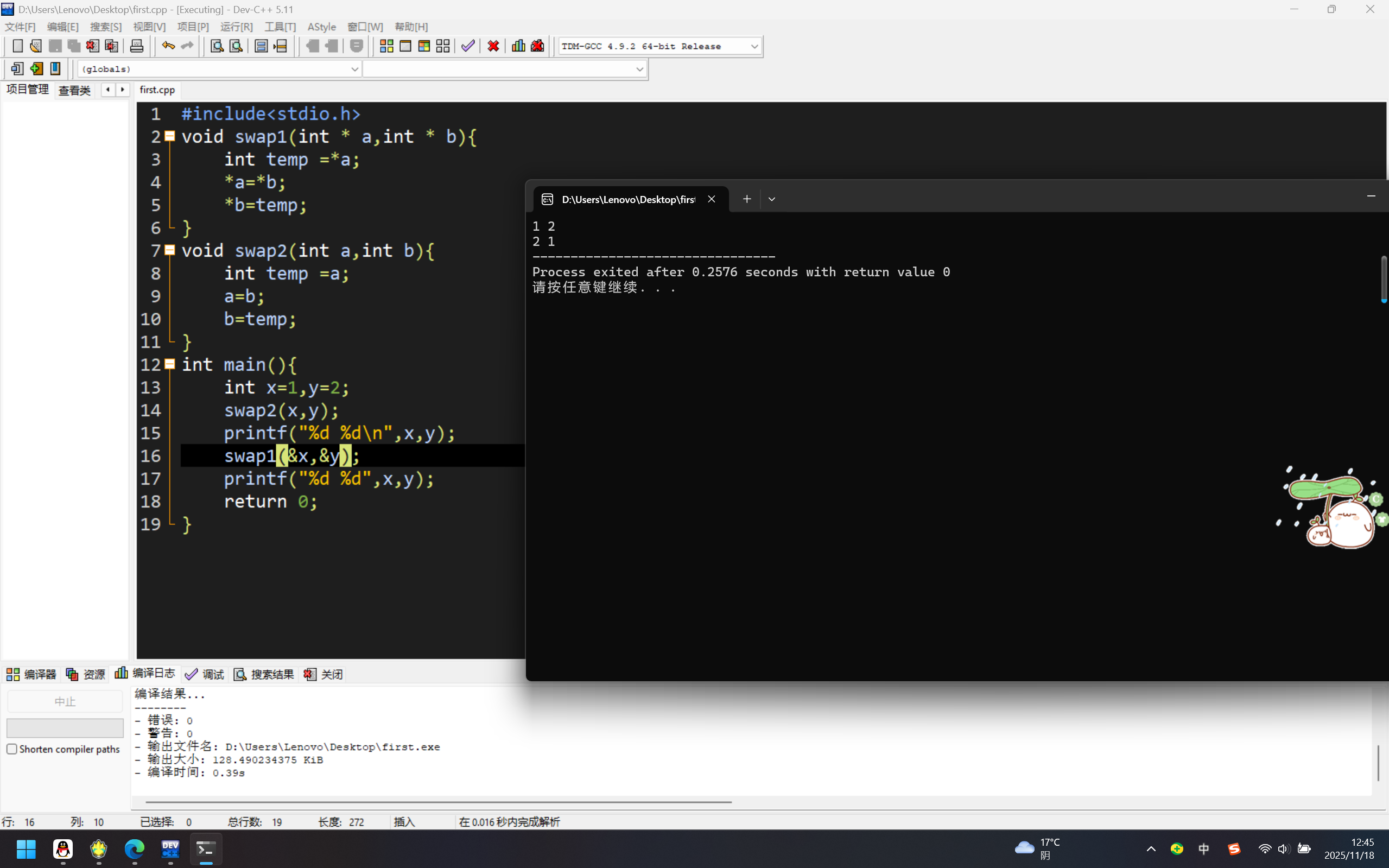Switch to the 调试 bottom tab
The height and width of the screenshot is (868, 1389).
pos(205,674)
